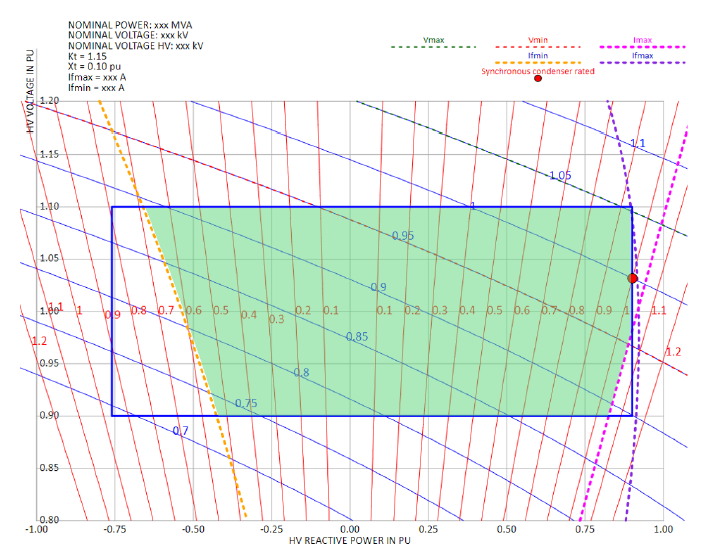This screenshot has height=544, width=707.
Task: Click the red synchronous condenser rated point on the plot
Action: click(x=632, y=278)
